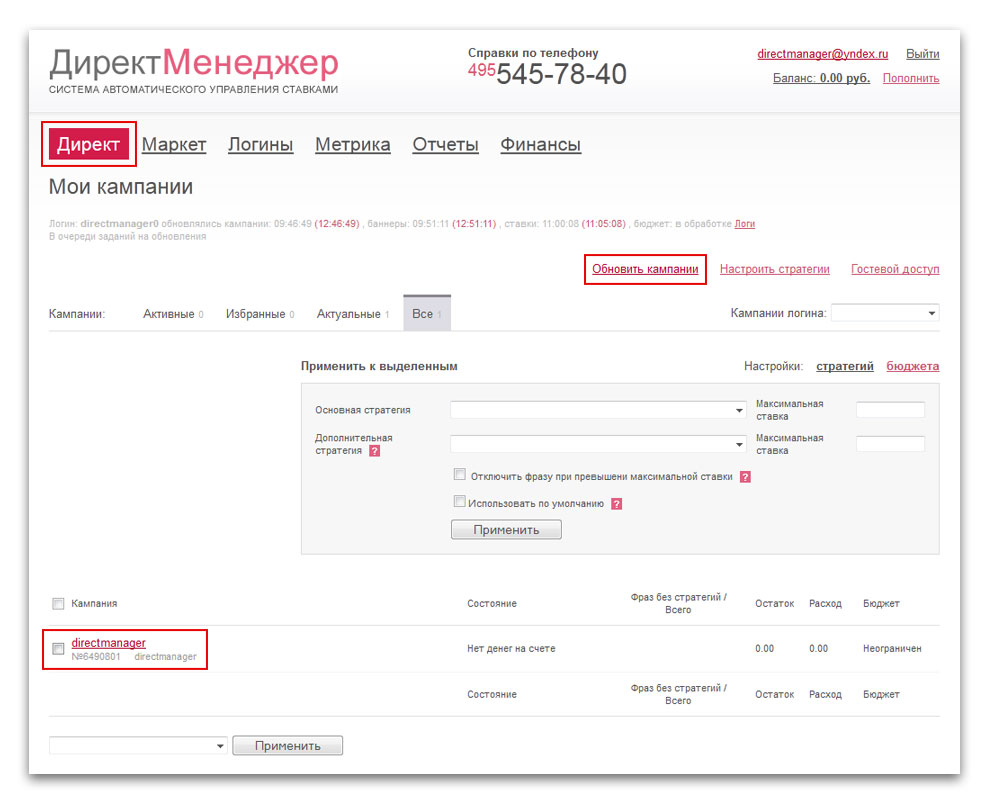Image resolution: width=990 pixels, height=802 pixels.
Task: Toggle Использовать по умолчанию checkbox
Action: click(460, 503)
